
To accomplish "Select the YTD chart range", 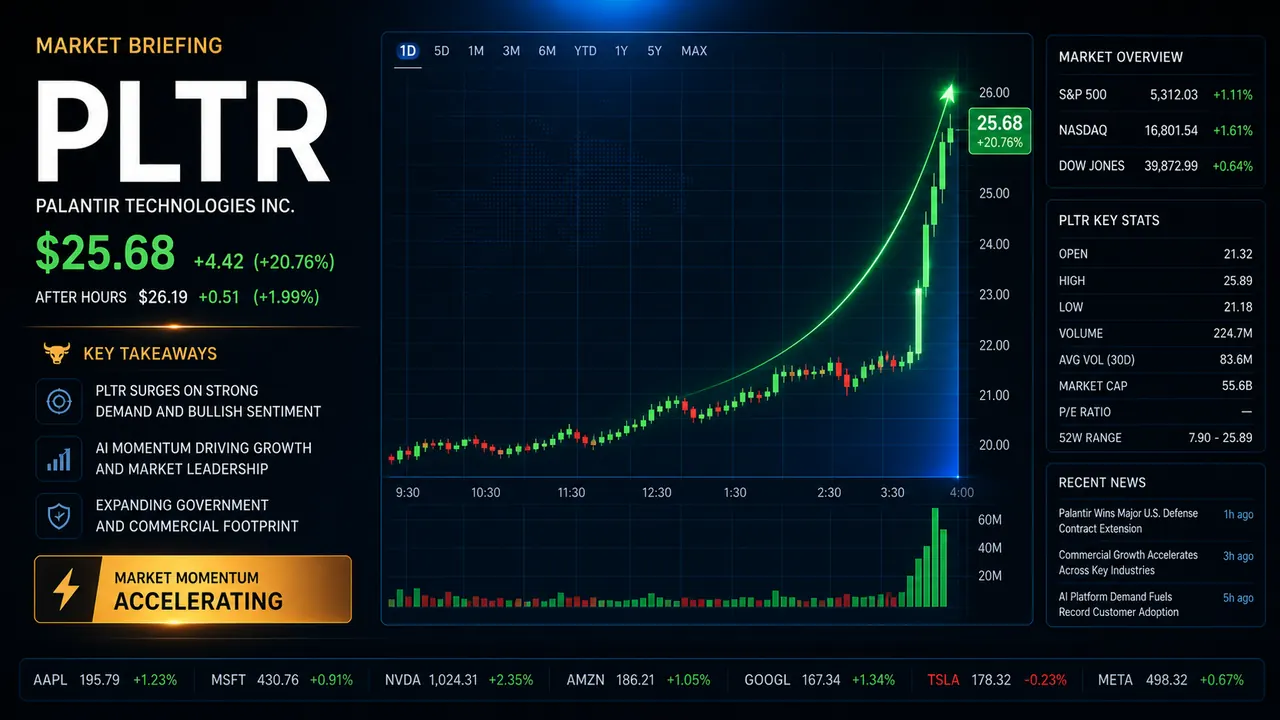I will 585,51.
